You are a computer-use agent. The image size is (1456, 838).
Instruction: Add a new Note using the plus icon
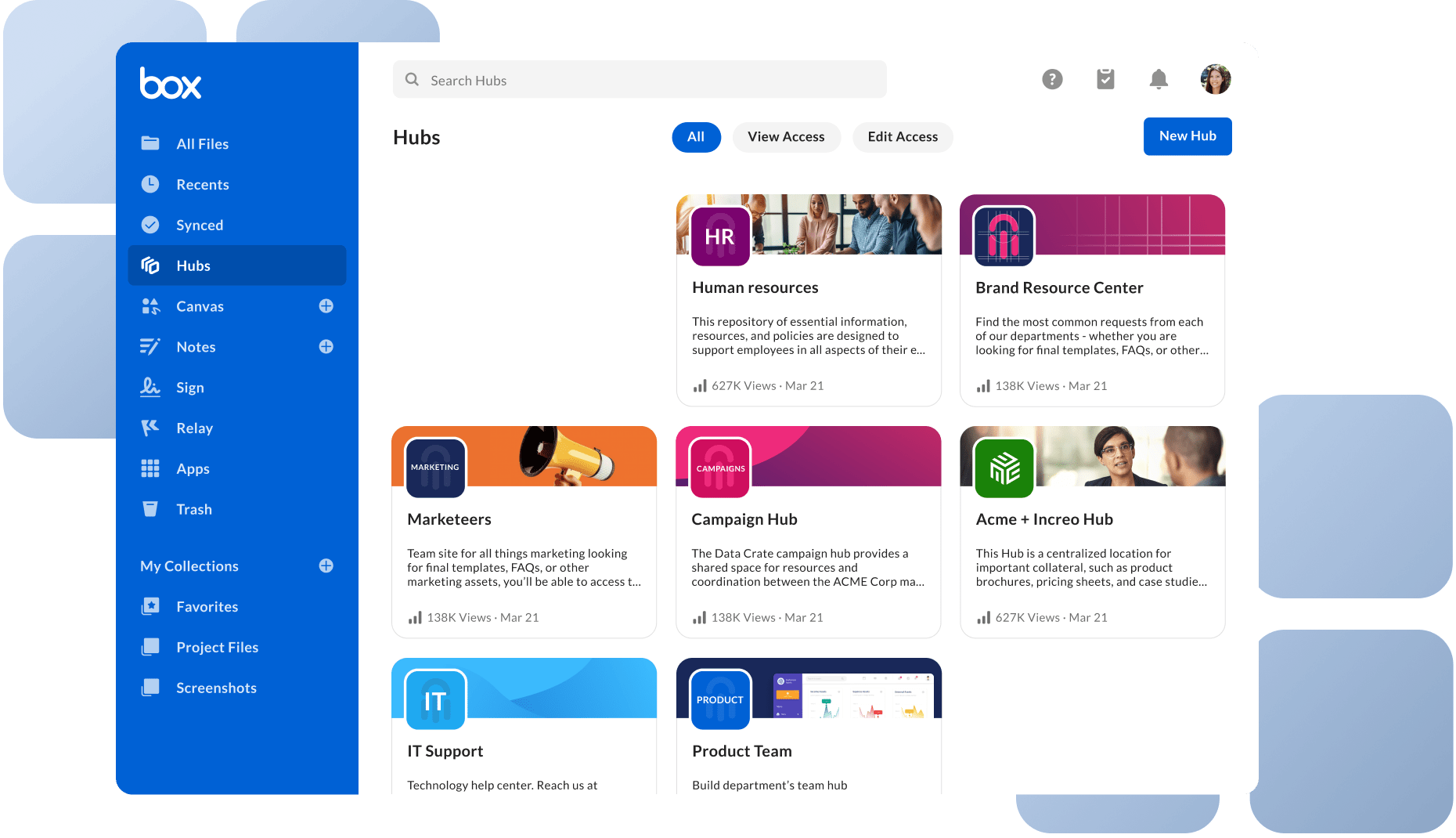pyautogui.click(x=326, y=346)
